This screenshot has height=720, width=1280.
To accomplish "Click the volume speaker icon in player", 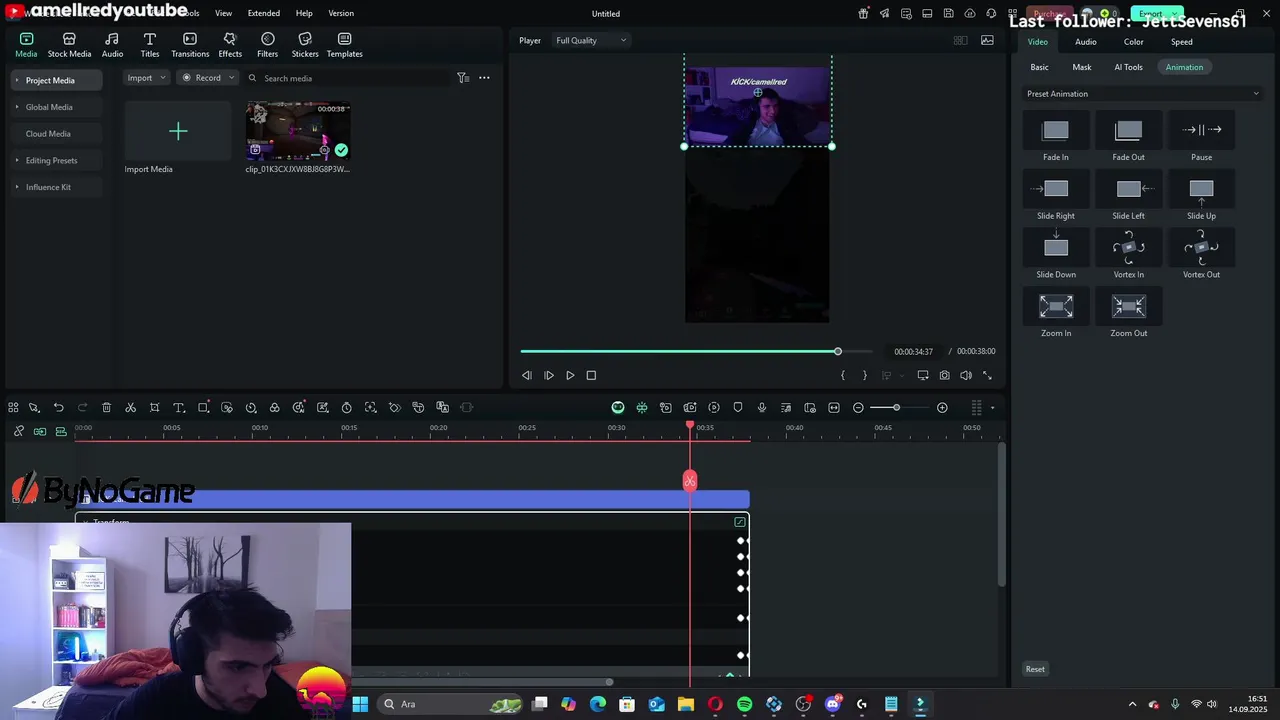I will point(965,375).
